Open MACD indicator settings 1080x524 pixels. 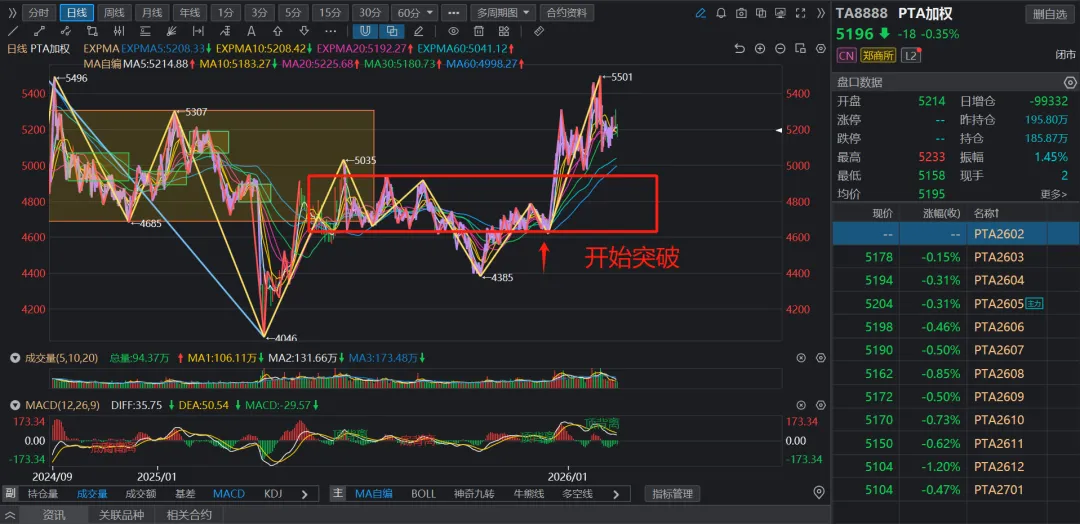pos(820,406)
